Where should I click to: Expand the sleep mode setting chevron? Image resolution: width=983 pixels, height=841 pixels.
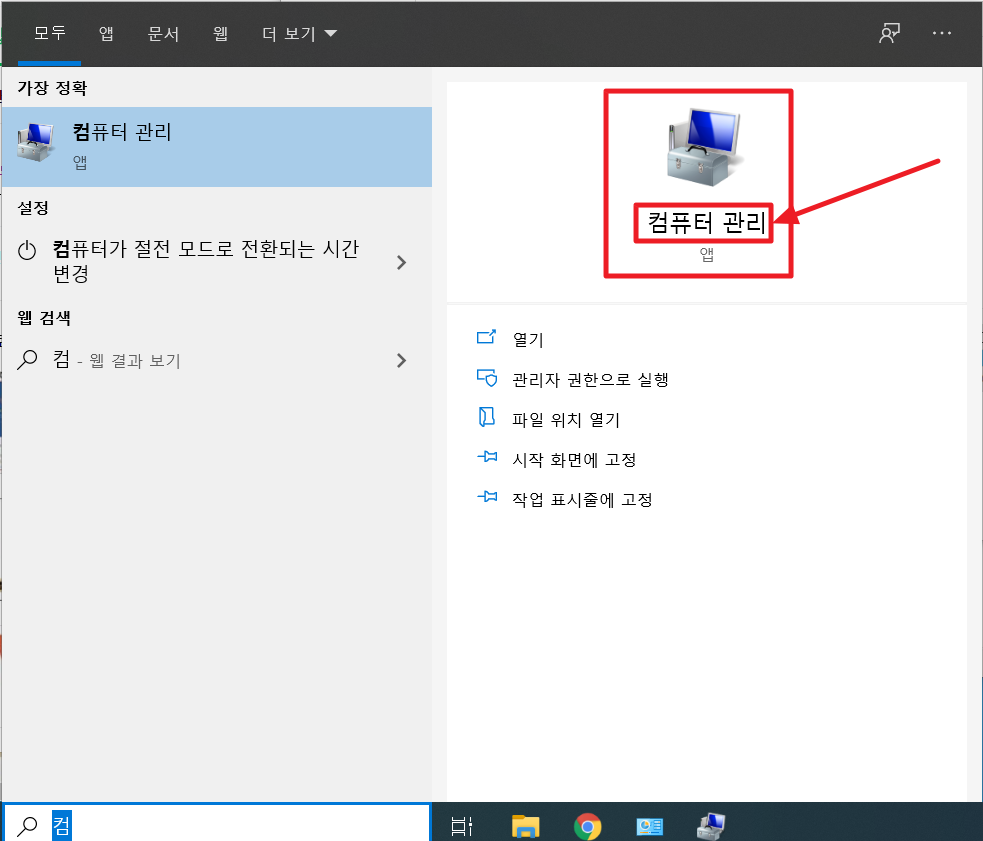[402, 262]
